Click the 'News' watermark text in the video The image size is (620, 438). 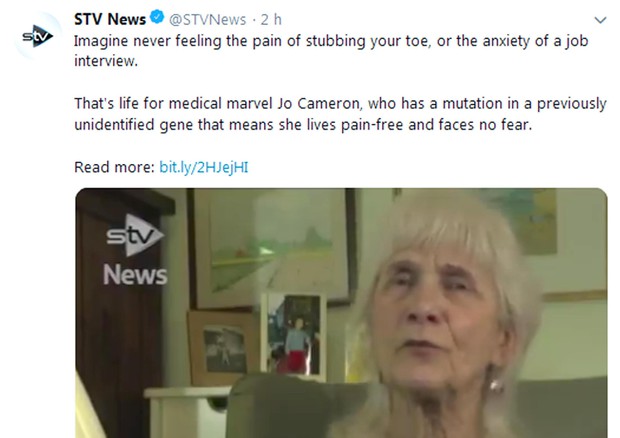point(135,275)
